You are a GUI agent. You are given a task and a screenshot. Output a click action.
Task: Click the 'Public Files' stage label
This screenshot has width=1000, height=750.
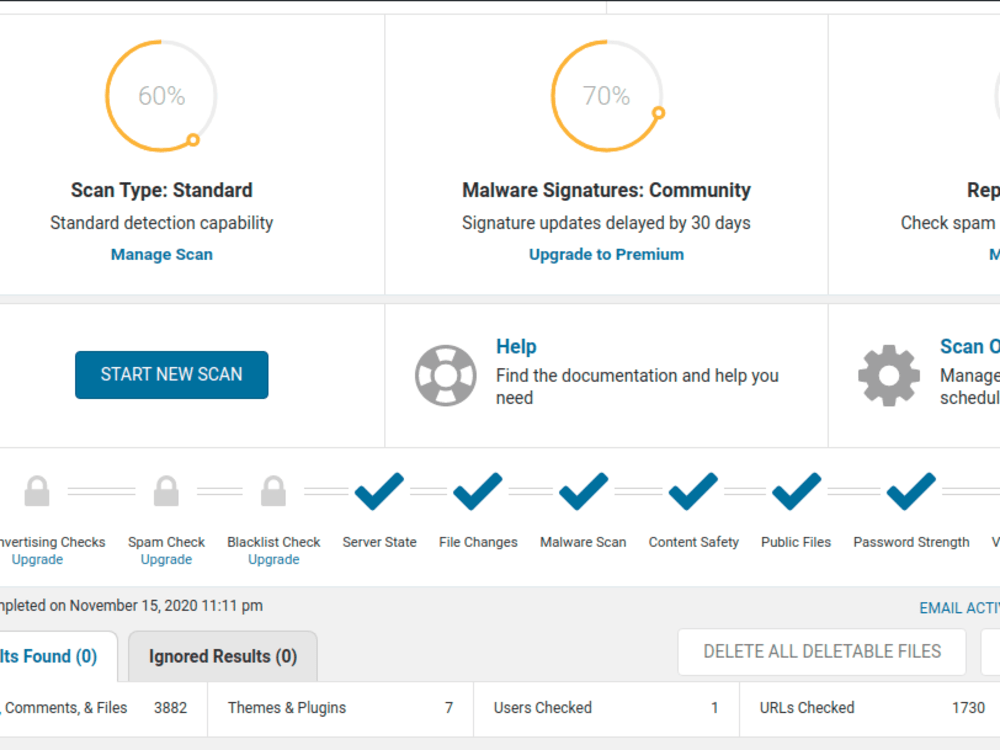point(796,542)
